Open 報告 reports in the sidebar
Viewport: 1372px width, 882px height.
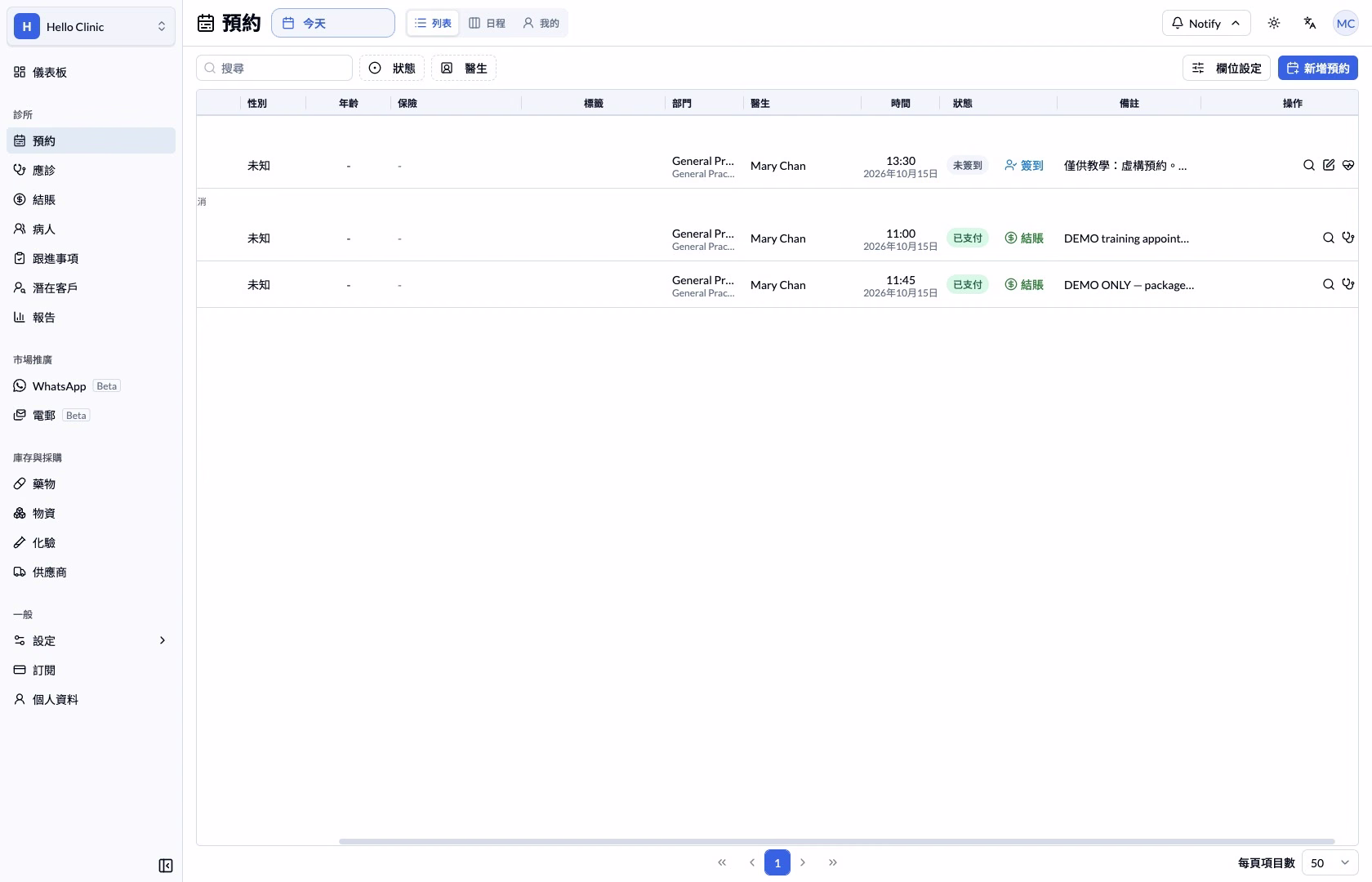coord(91,317)
